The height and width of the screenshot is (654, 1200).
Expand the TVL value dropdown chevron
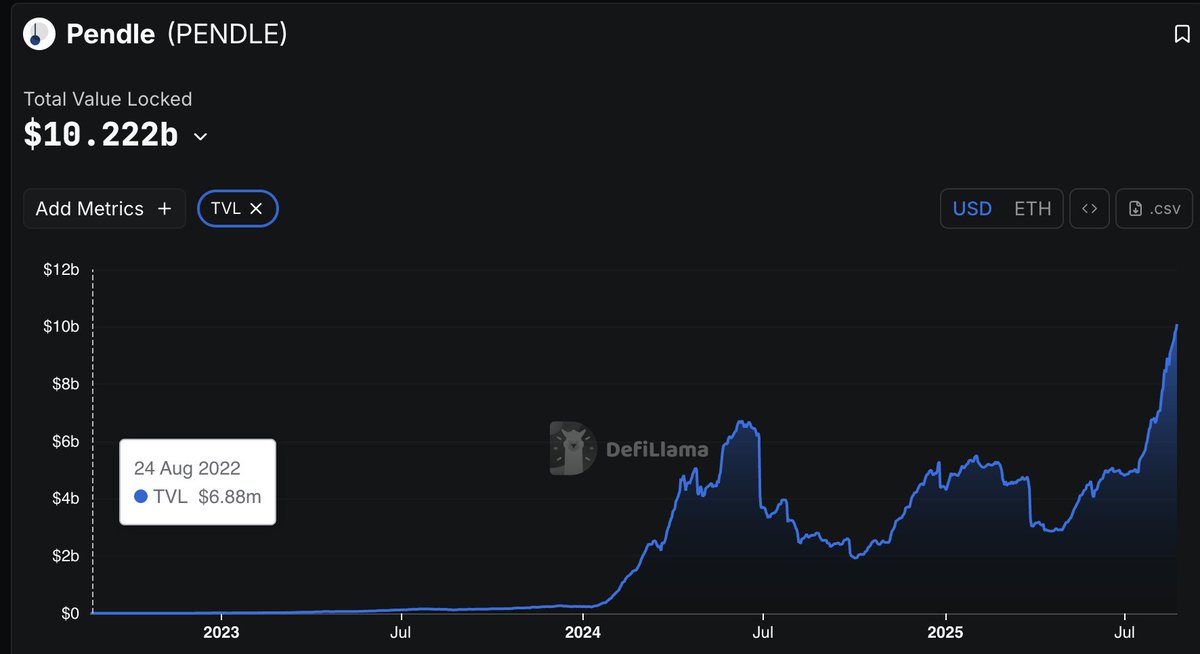tap(200, 136)
